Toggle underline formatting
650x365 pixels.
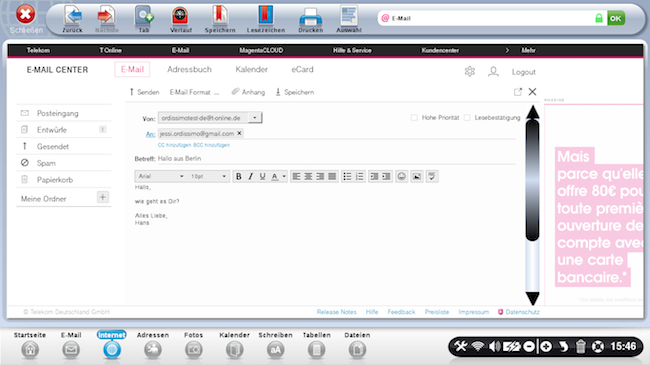coord(262,176)
